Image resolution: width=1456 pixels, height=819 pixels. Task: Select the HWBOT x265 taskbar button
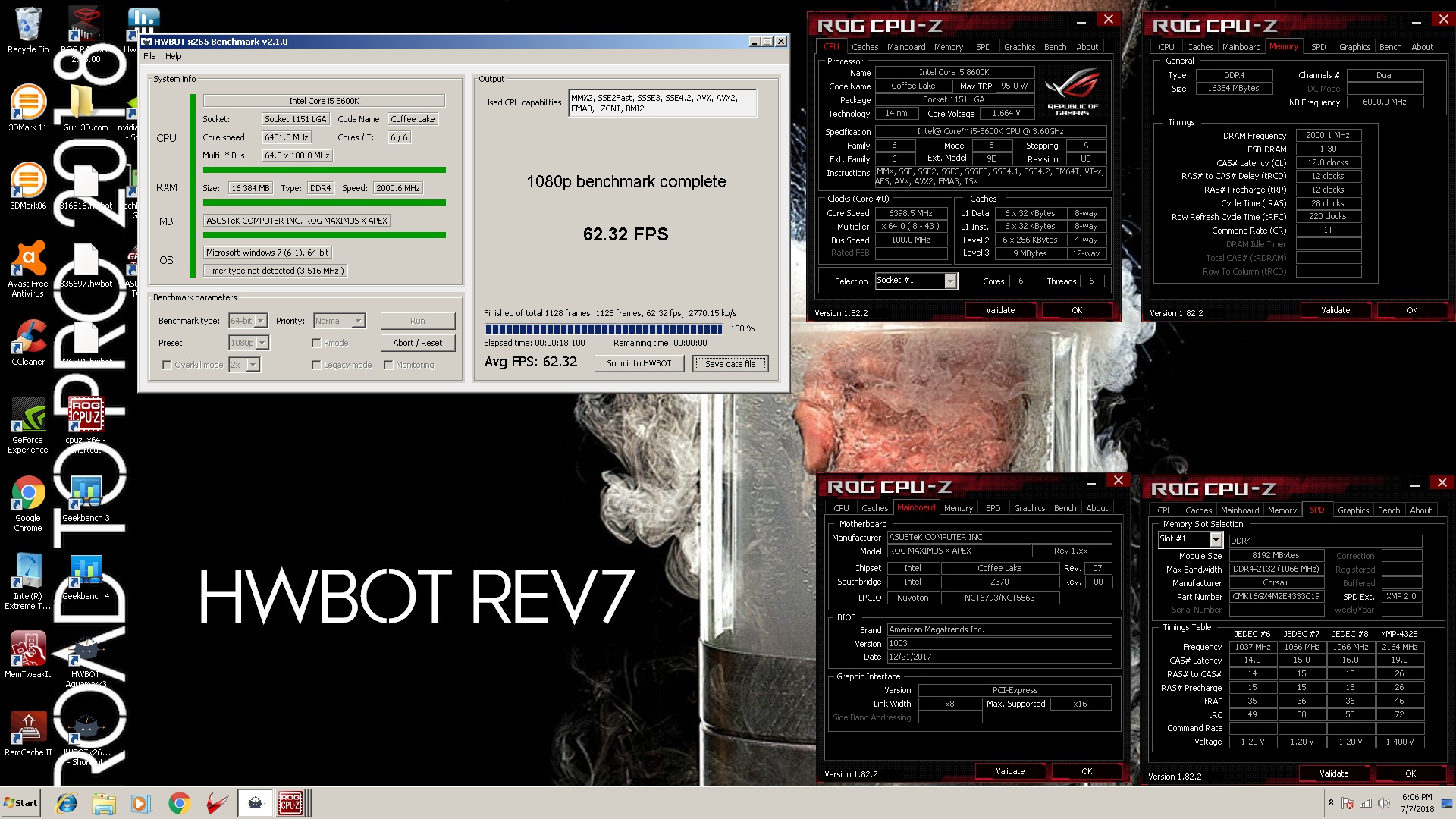pos(256,803)
